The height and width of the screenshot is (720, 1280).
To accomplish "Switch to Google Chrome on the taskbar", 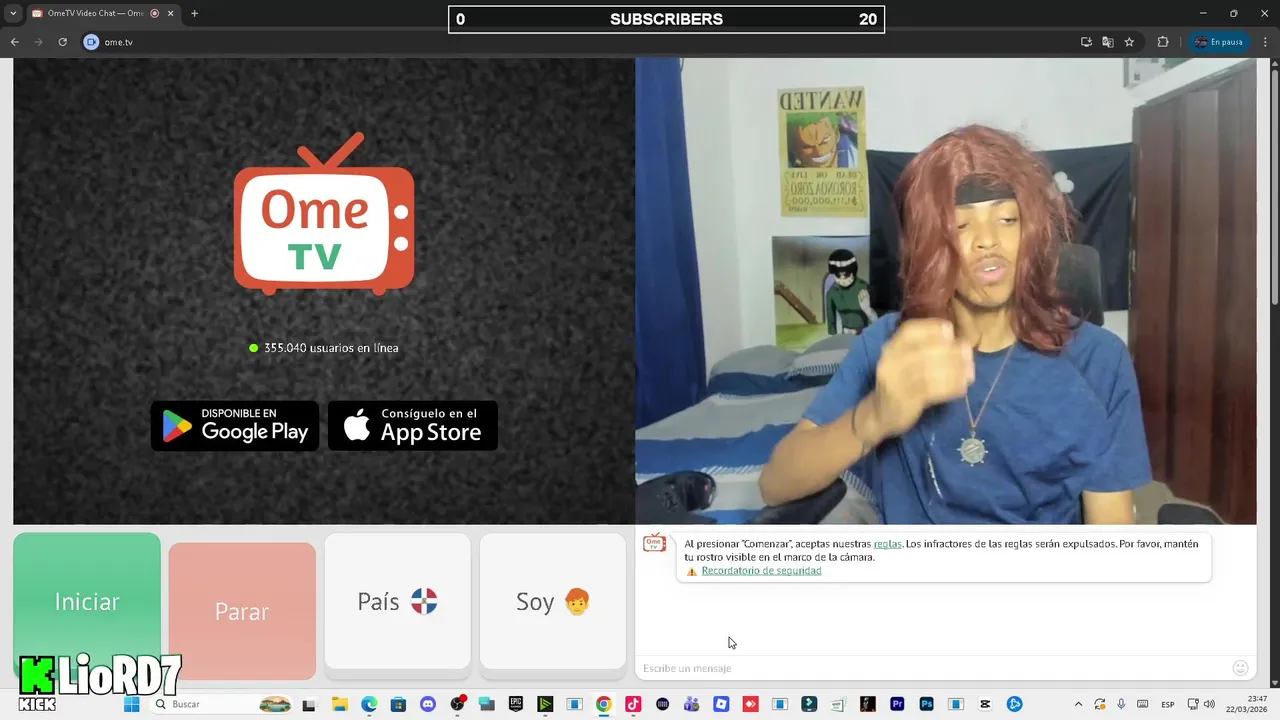I will coord(603,704).
